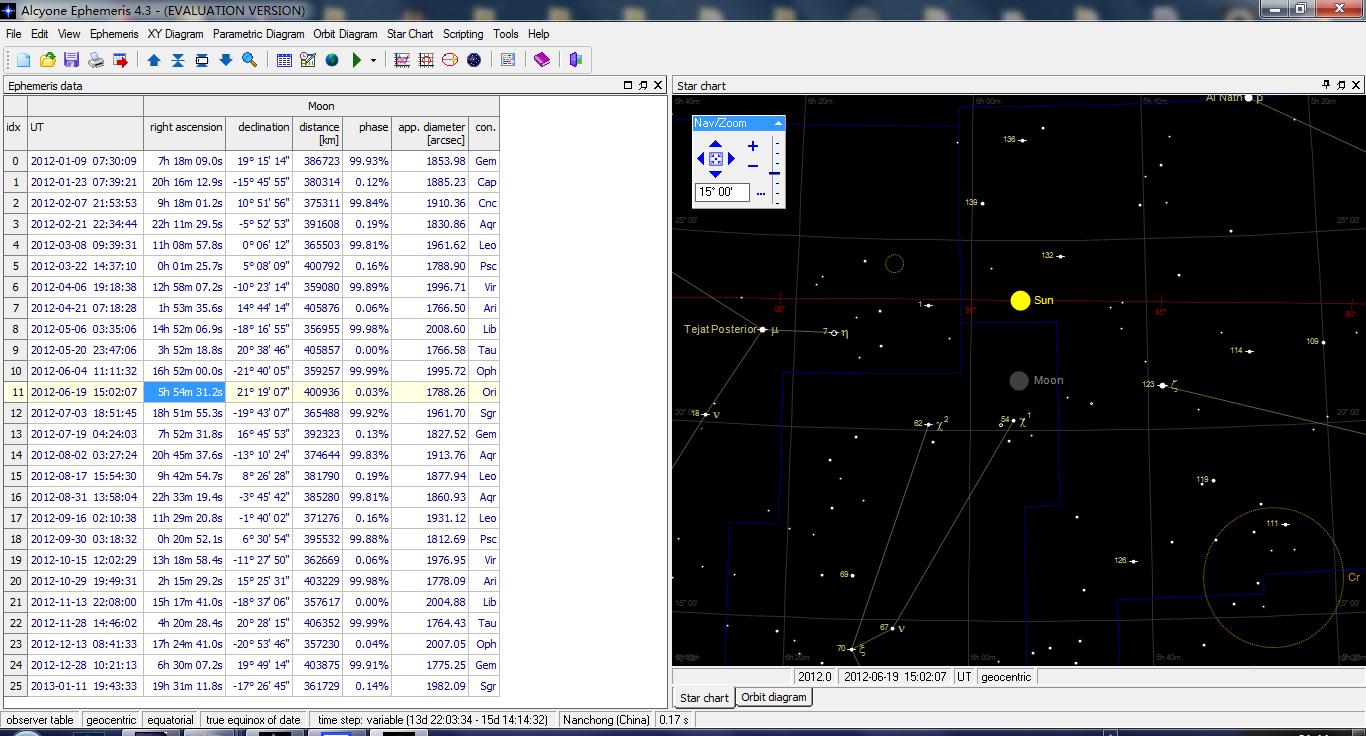The height and width of the screenshot is (736, 1366).
Task: Open the Ephemeris menu
Action: [114, 34]
